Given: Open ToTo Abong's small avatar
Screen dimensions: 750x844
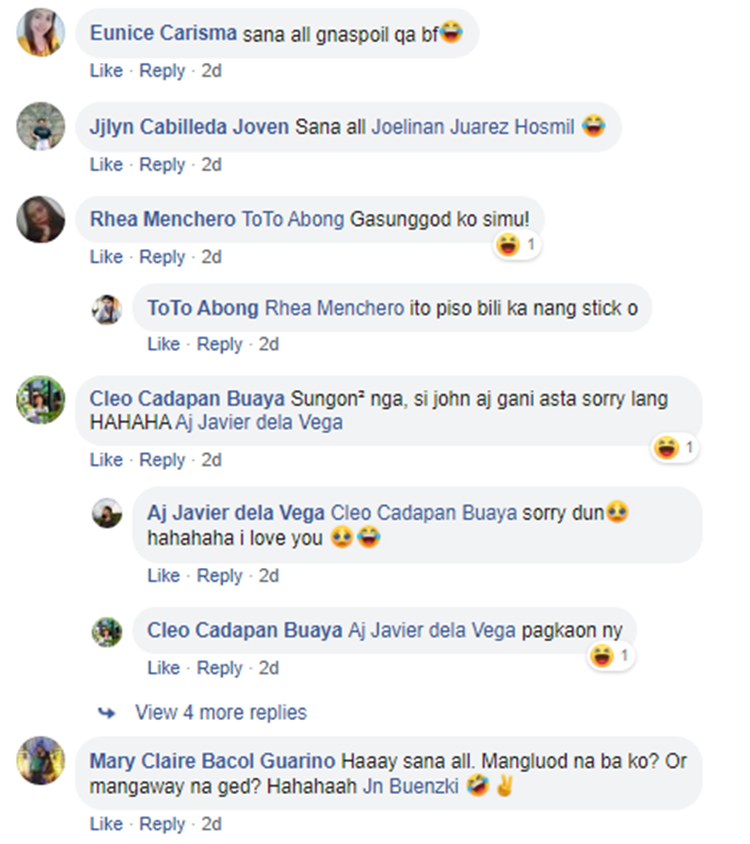Looking at the screenshot, I should click(x=107, y=310).
